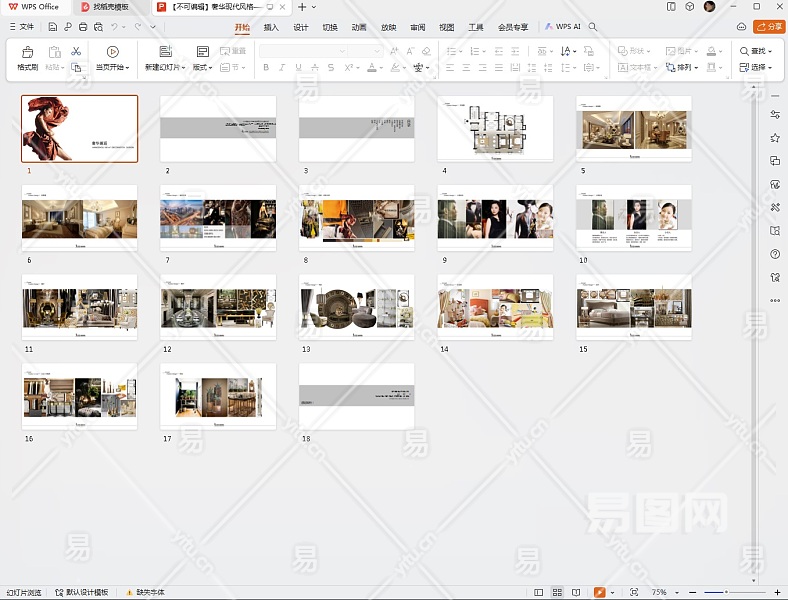Viewport: 788px width, 600px height.
Task: Switch to normal view in status bar
Action: [539, 592]
